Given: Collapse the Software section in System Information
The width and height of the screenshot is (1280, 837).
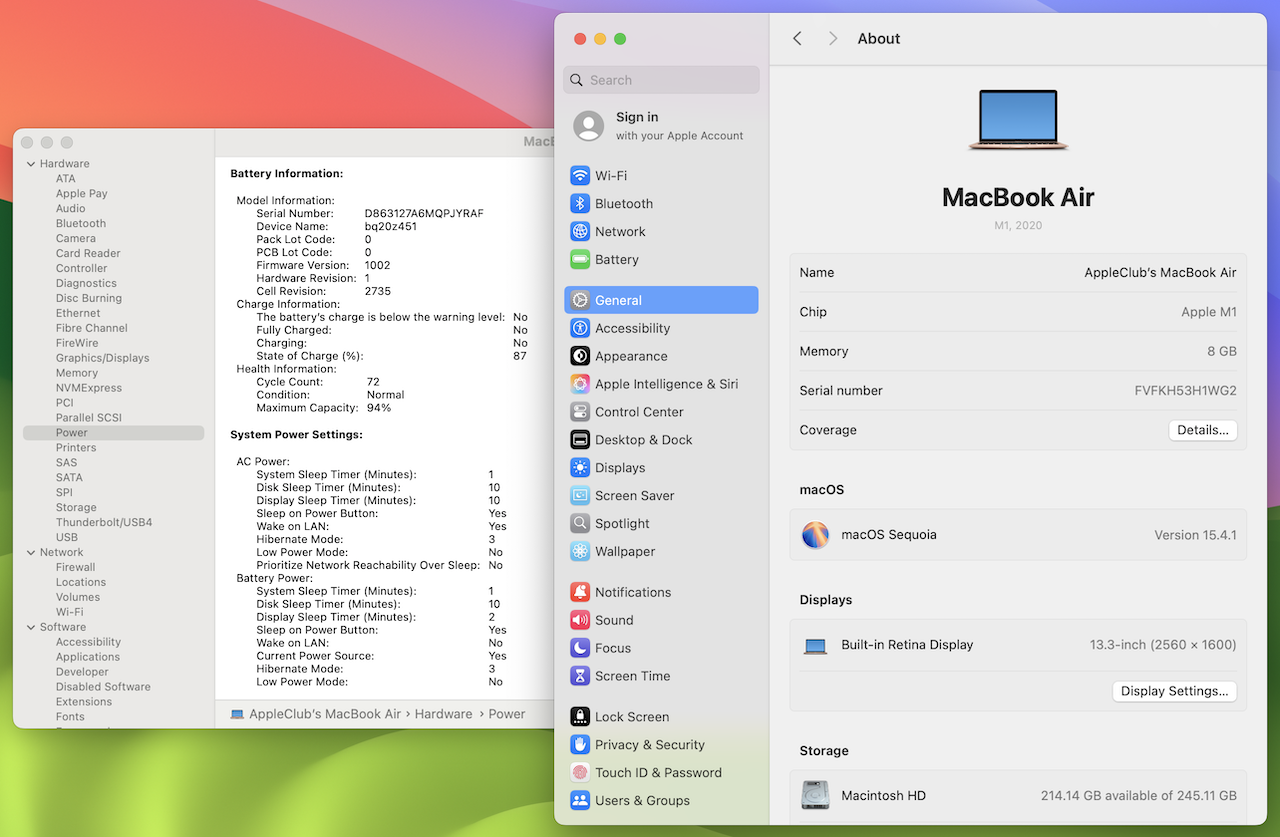Looking at the screenshot, I should click(30, 627).
